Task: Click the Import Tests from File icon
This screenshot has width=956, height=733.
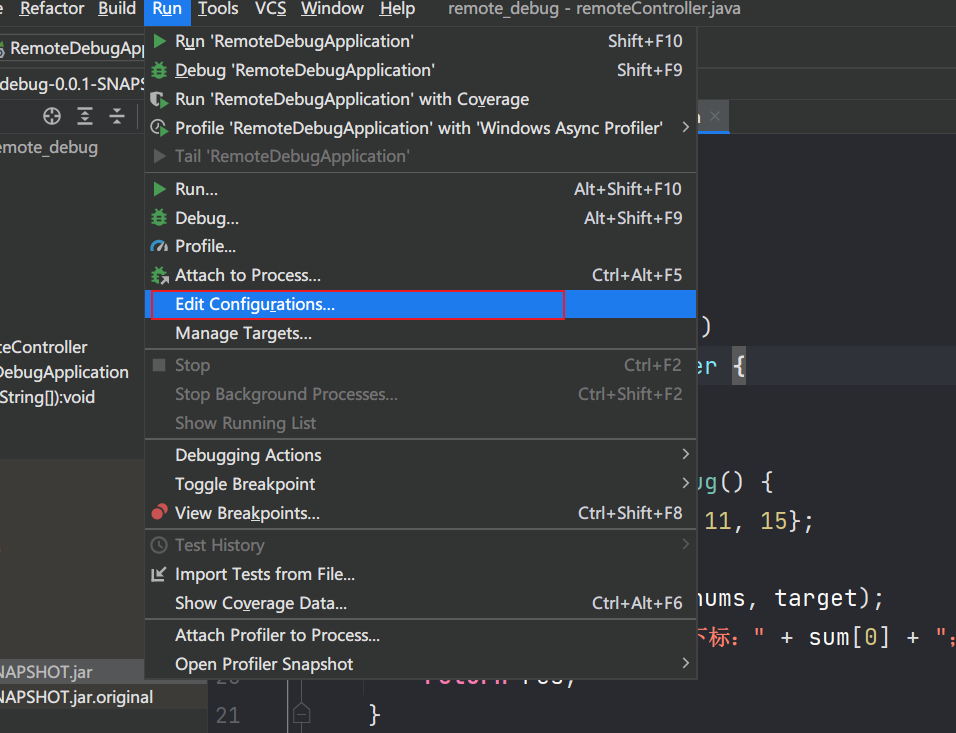Action: (x=159, y=574)
